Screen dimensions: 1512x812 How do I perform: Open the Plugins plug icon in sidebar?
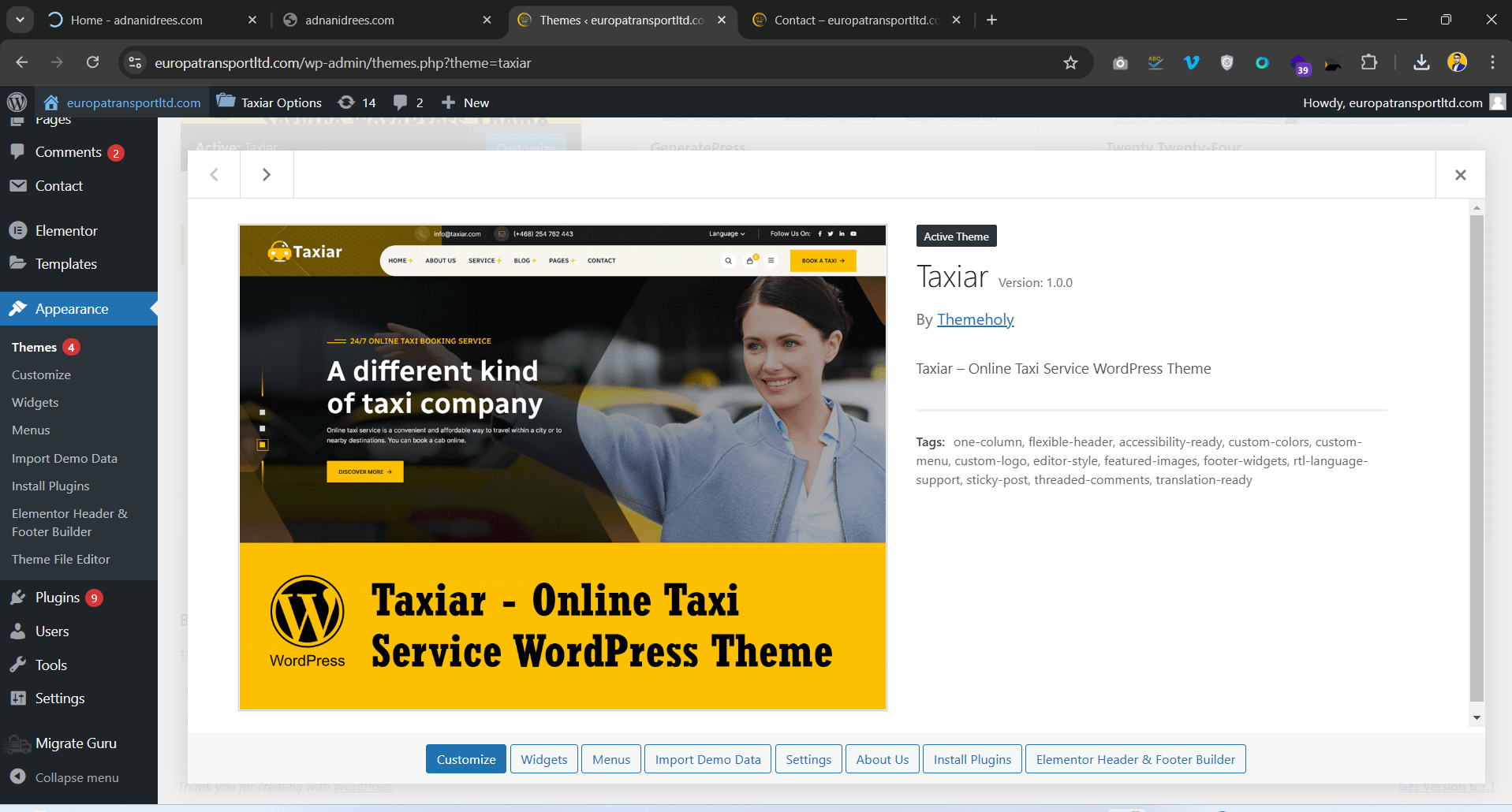coord(18,598)
